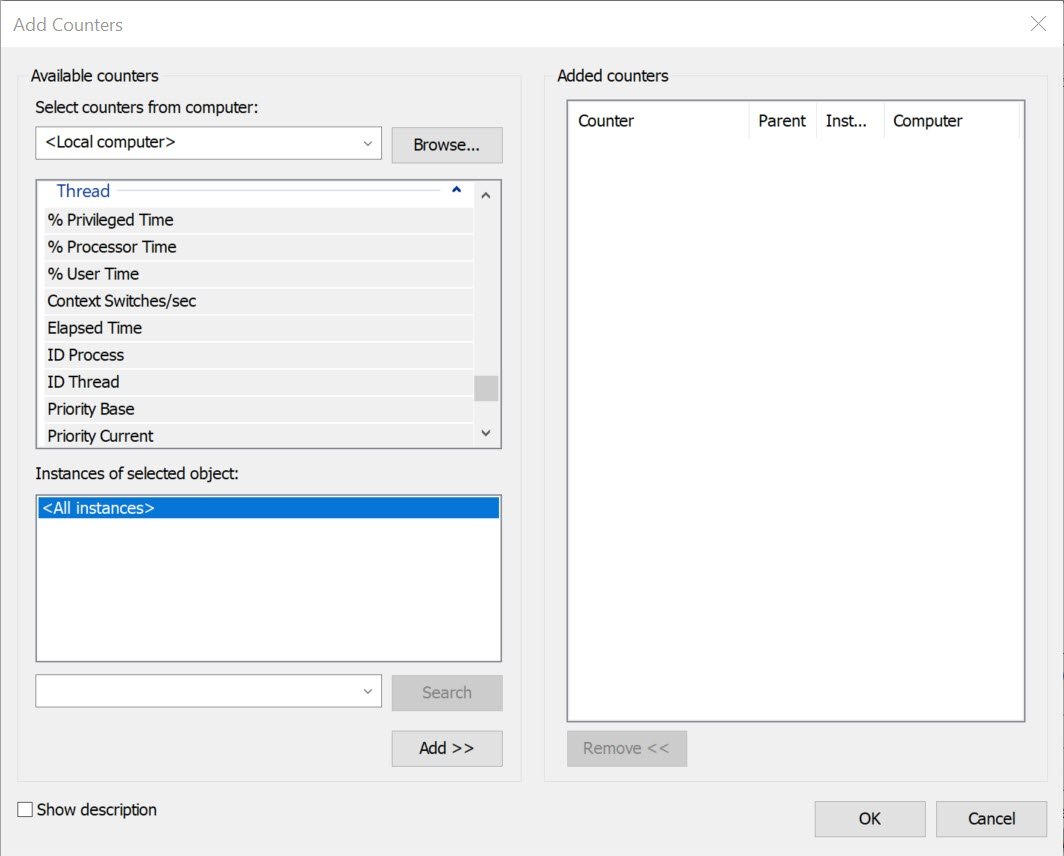This screenshot has height=856, width=1064.
Task: Select the Priority Base counter
Action: tap(91, 408)
